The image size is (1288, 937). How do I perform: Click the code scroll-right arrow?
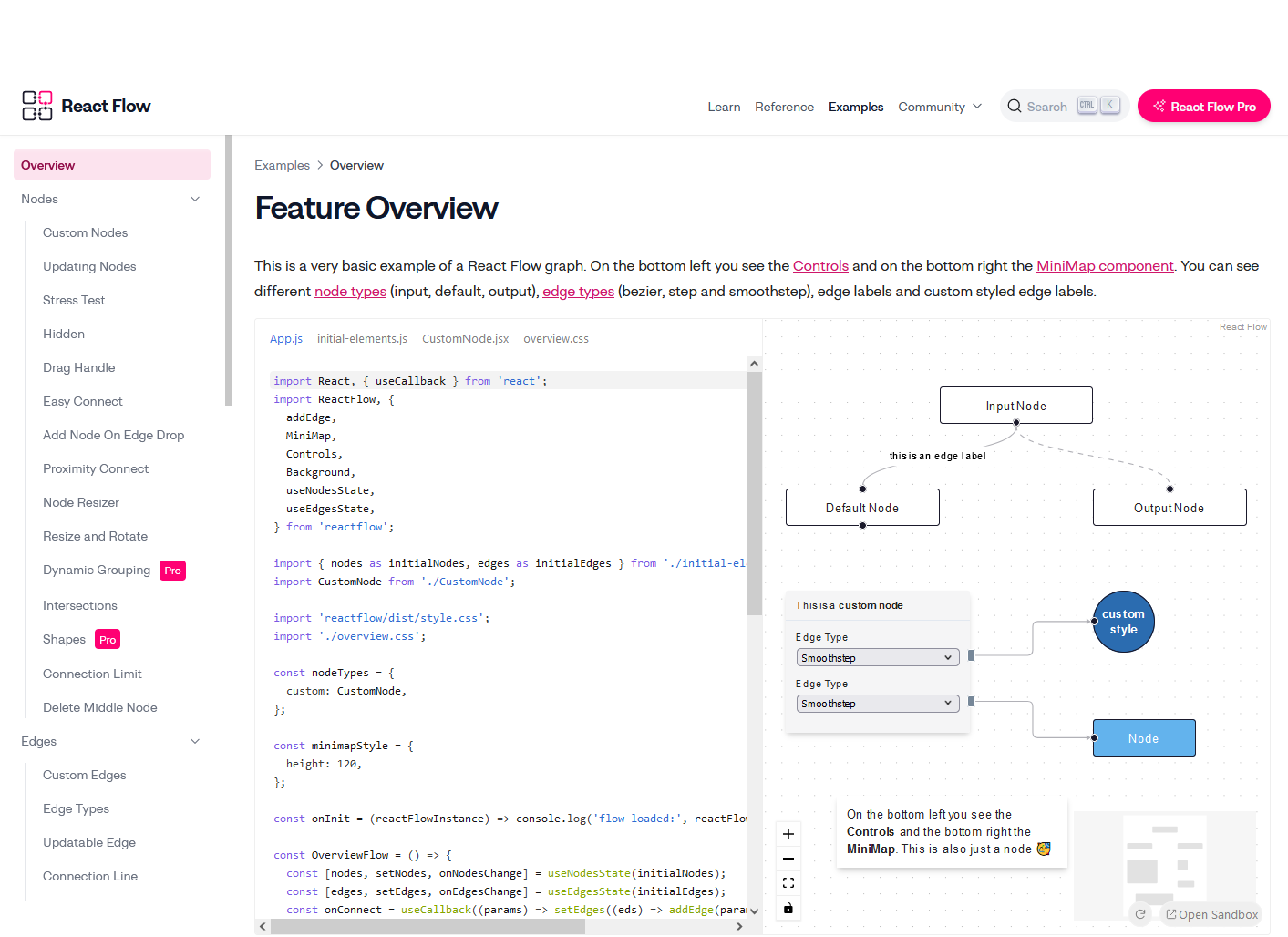coord(739,926)
